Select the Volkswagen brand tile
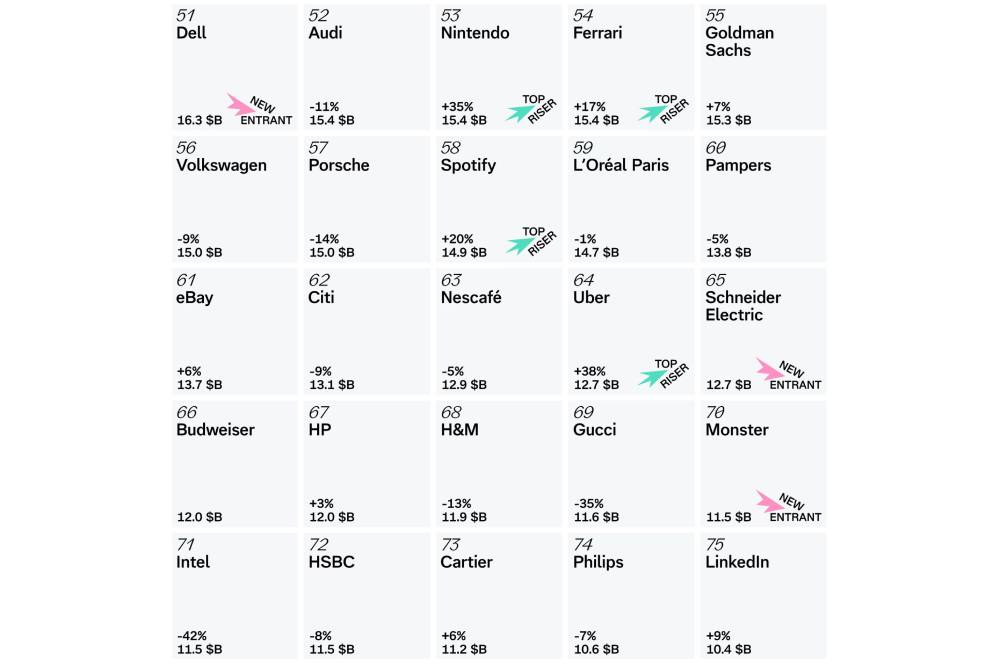1000x667 pixels. [x=234, y=199]
